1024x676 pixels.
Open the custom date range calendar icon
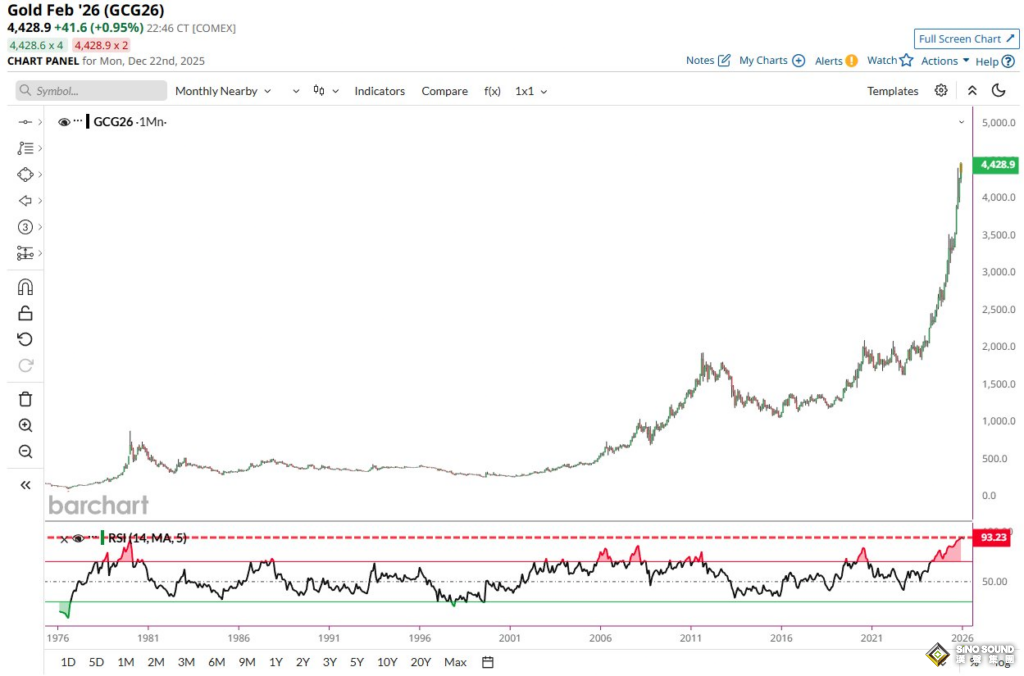coord(488,662)
